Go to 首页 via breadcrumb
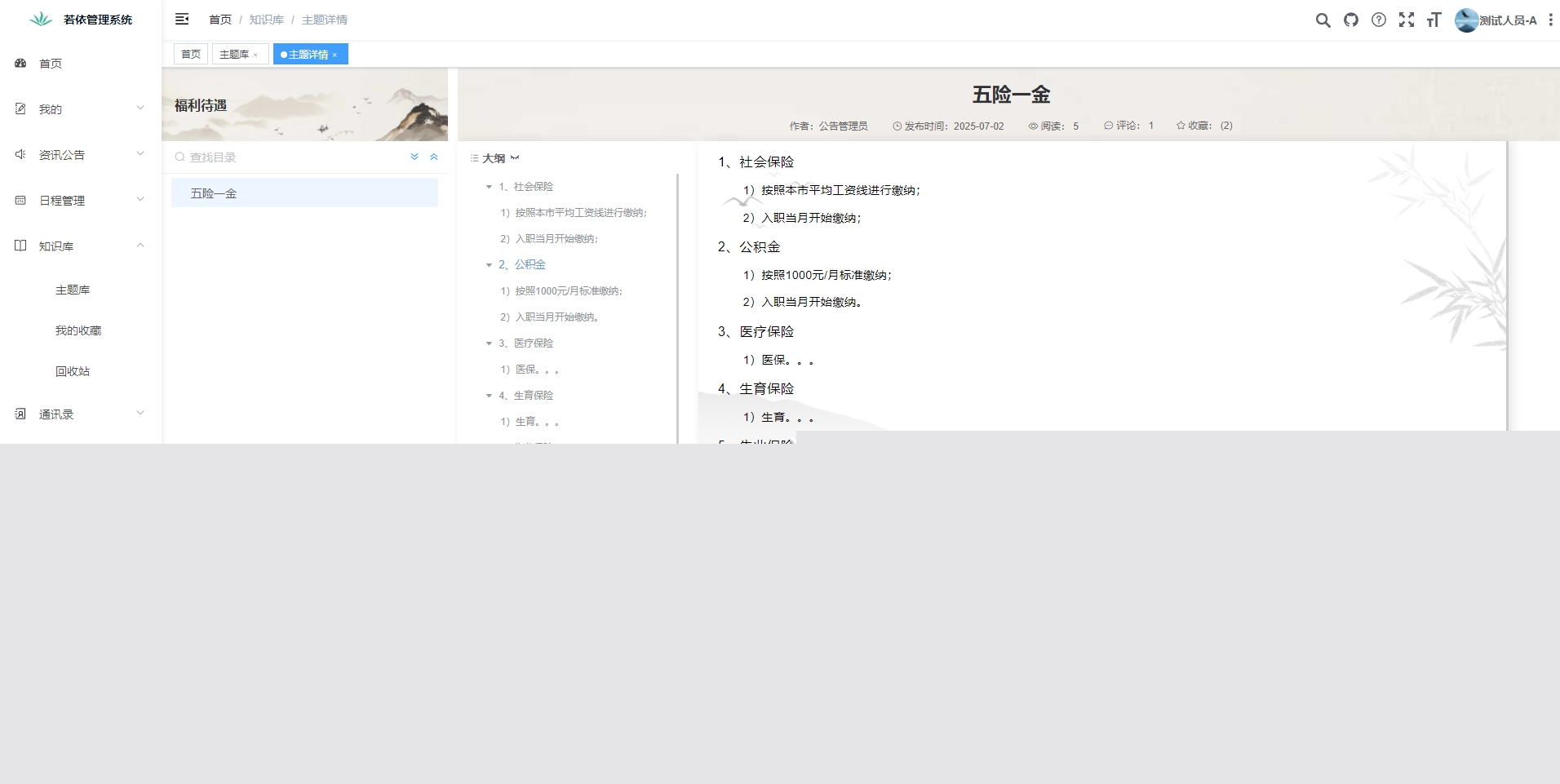 tap(220, 20)
